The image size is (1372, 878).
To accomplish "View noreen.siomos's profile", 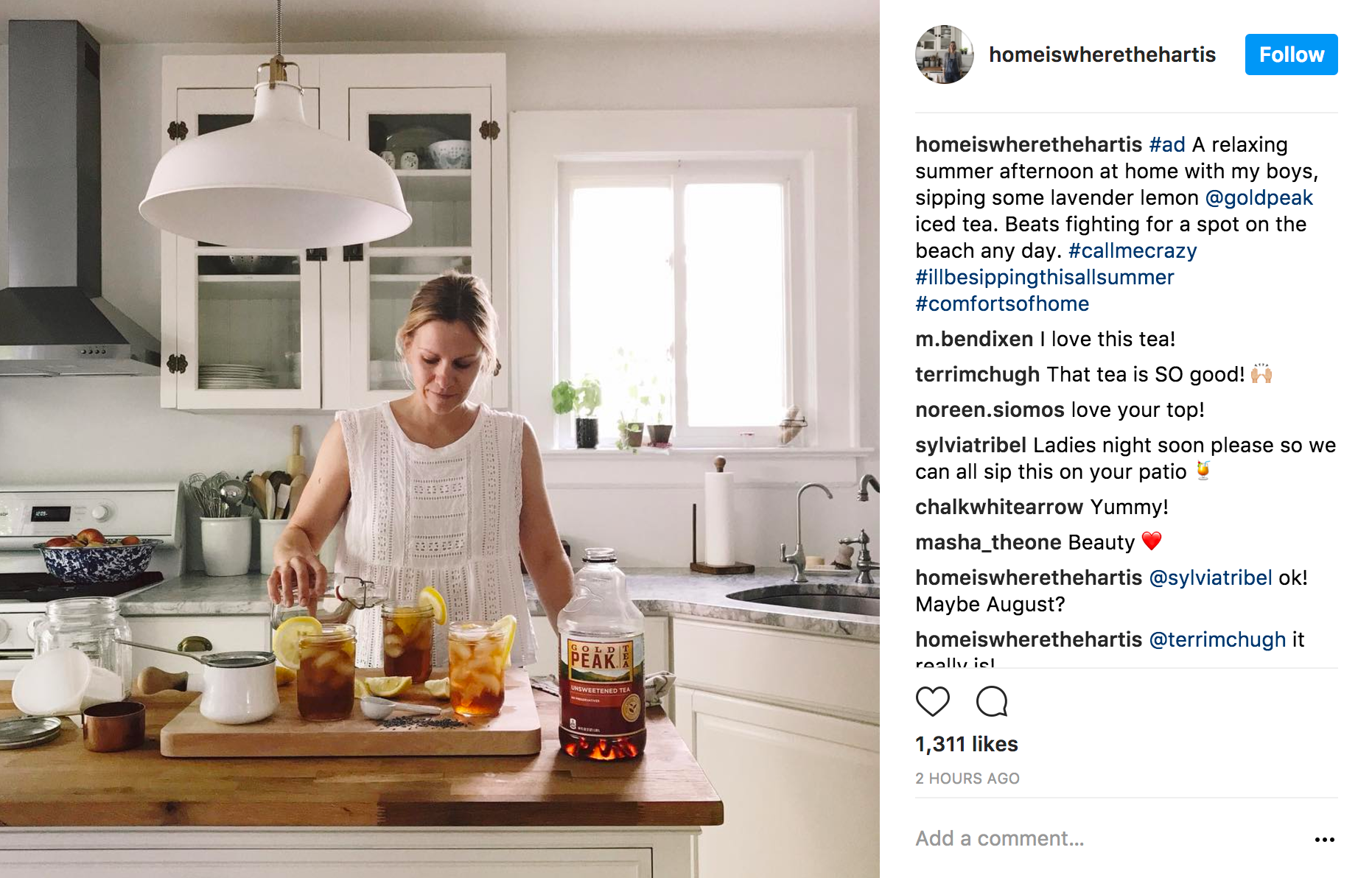I will [x=990, y=410].
